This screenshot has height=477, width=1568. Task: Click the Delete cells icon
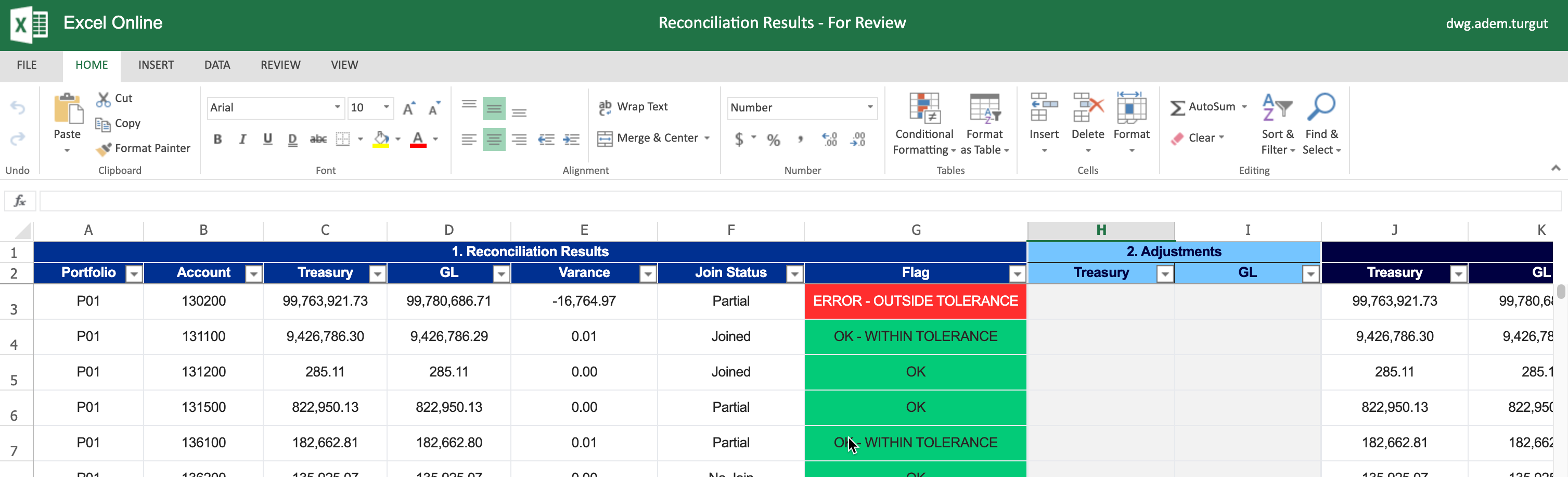tap(1088, 108)
